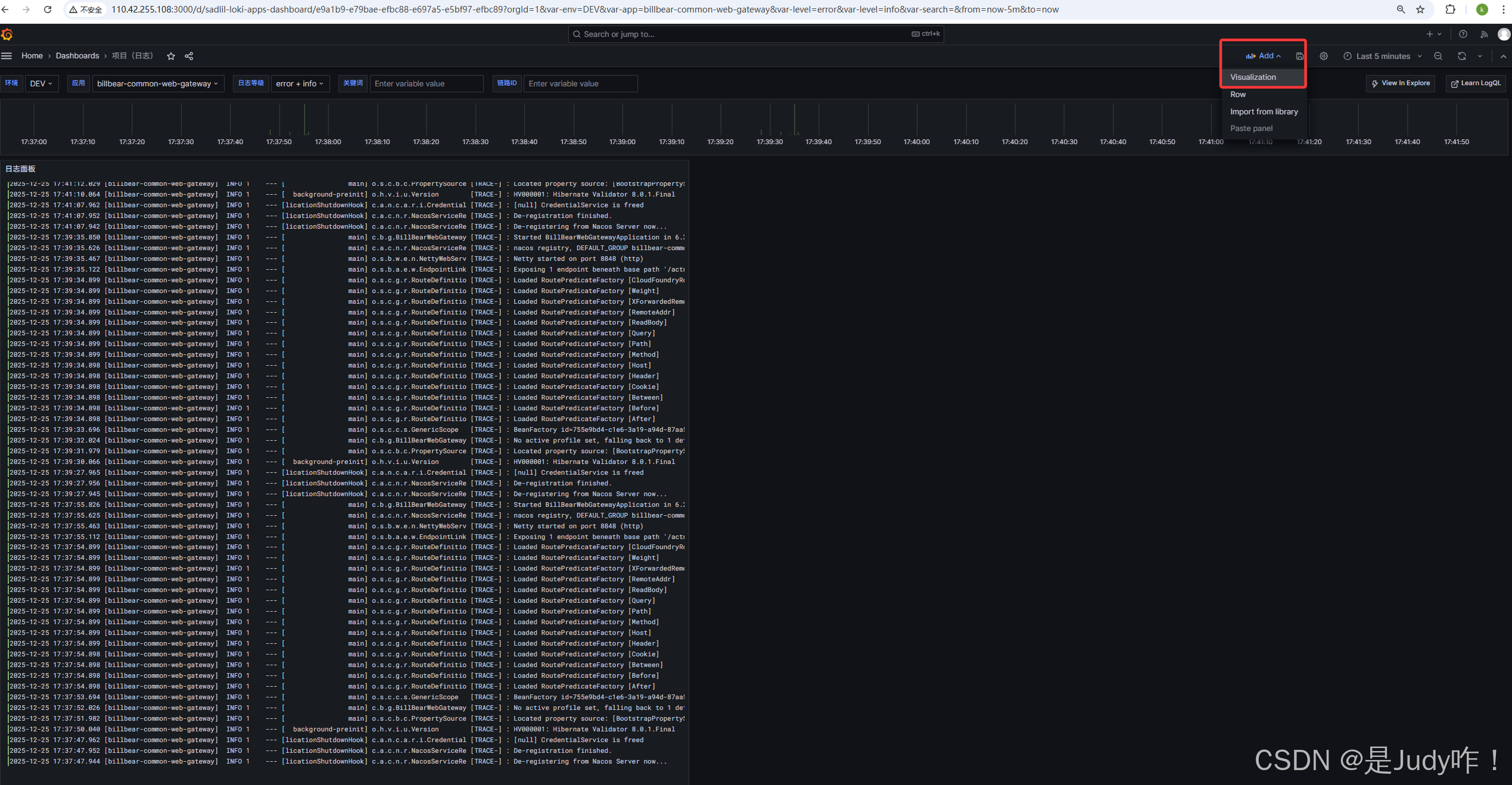1512x785 pixels.
Task: Share the dashboard
Action: (x=189, y=56)
